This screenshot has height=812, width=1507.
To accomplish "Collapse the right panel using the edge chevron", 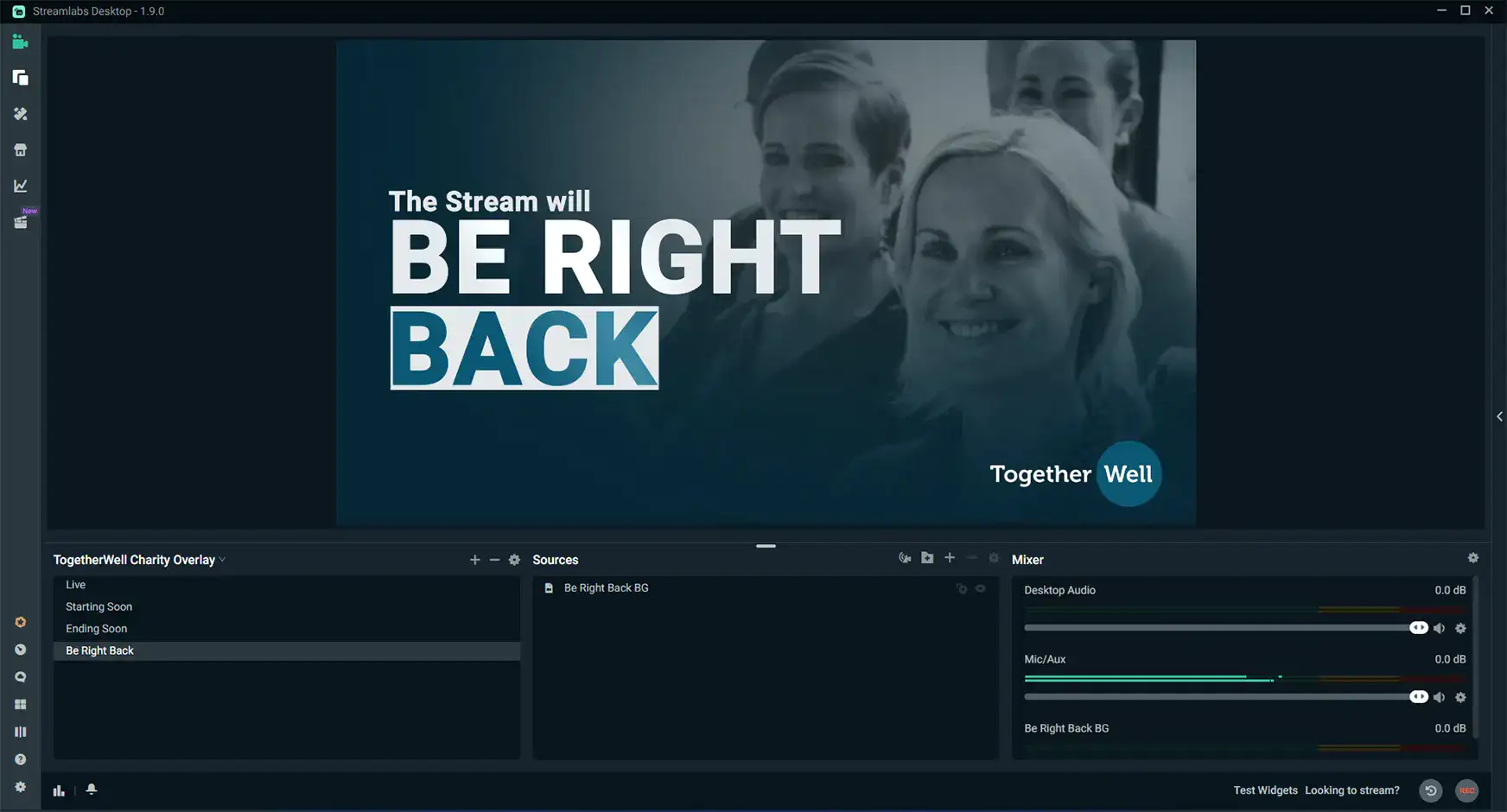I will (x=1500, y=416).
